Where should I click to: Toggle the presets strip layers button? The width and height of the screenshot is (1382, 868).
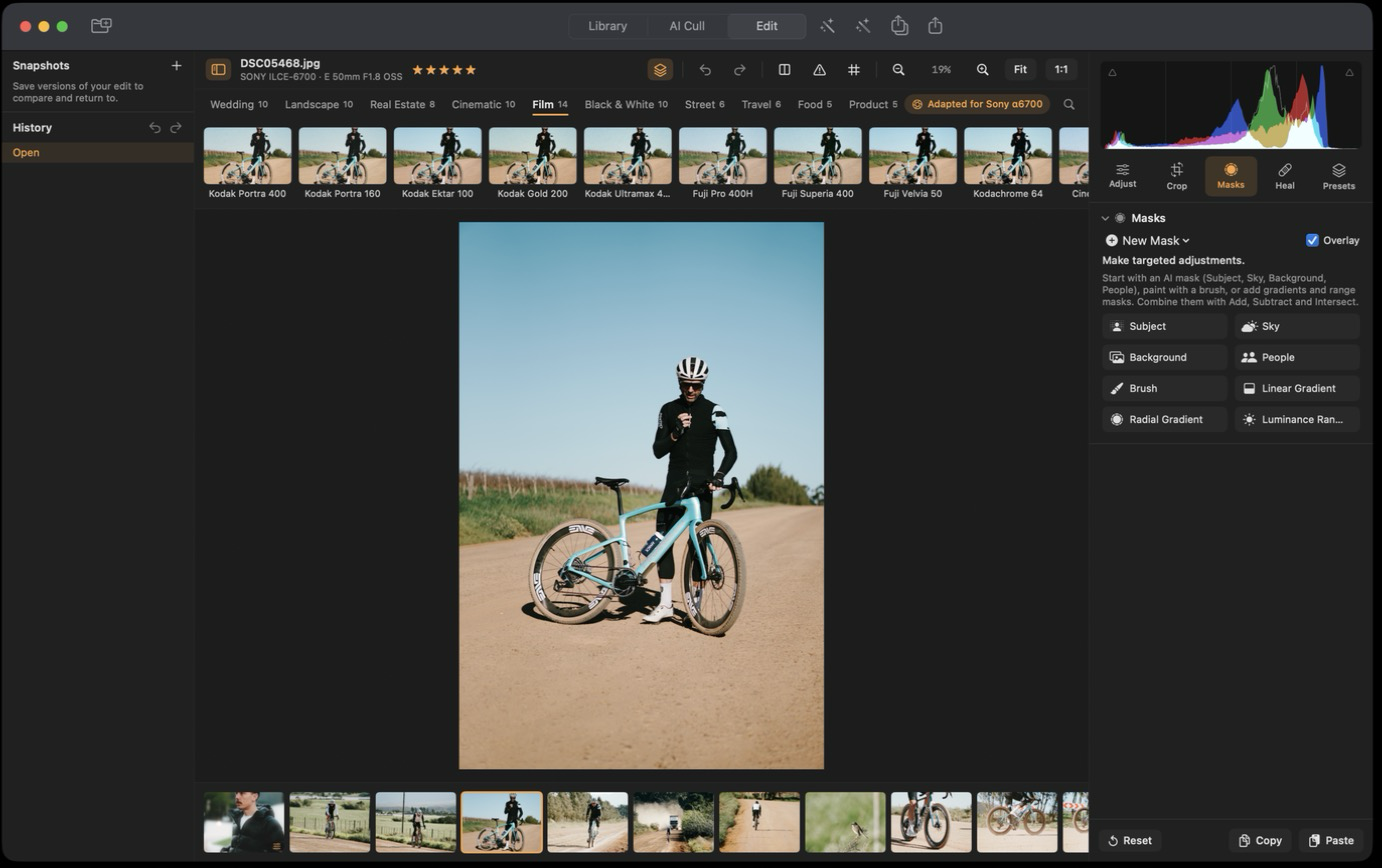(660, 70)
